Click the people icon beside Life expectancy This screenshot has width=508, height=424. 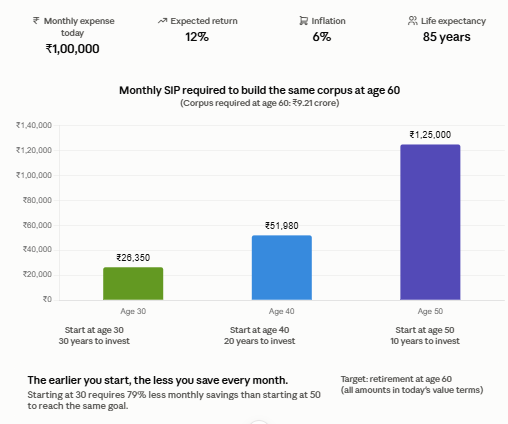point(413,21)
